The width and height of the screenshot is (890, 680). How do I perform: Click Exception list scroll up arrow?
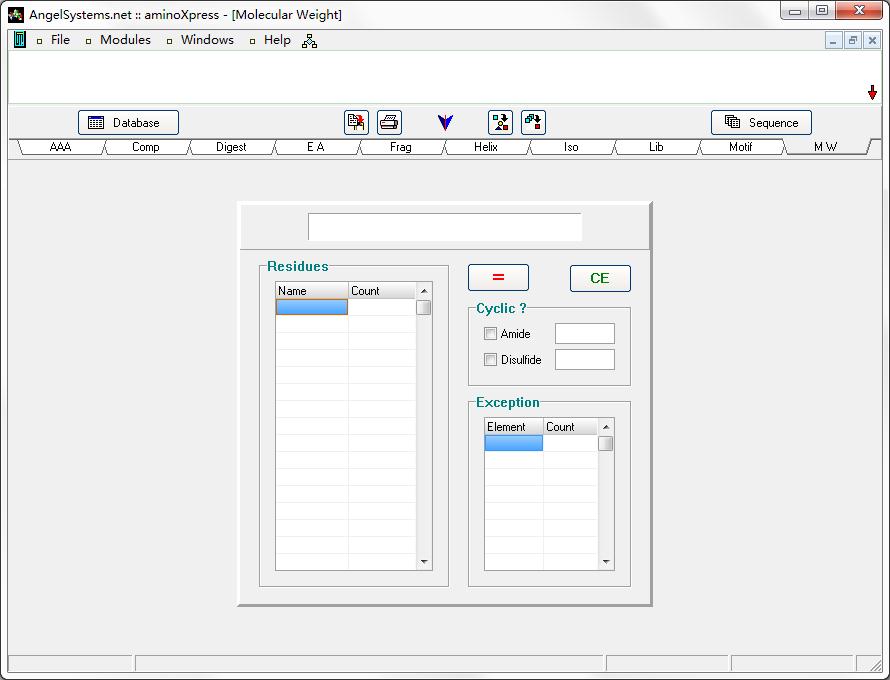[x=606, y=427]
